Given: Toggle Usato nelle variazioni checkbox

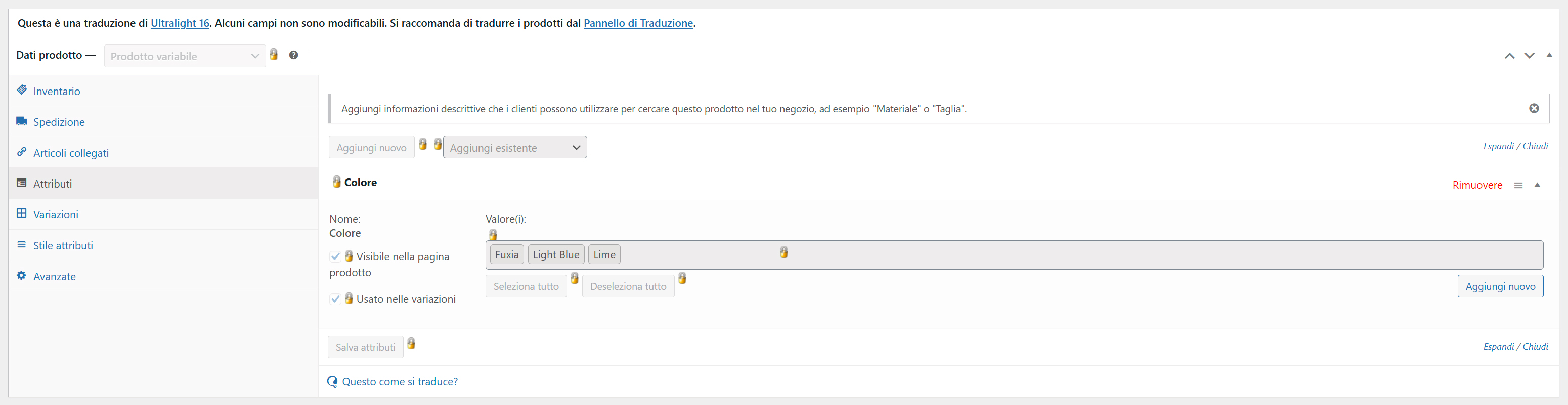Looking at the screenshot, I should [335, 299].
